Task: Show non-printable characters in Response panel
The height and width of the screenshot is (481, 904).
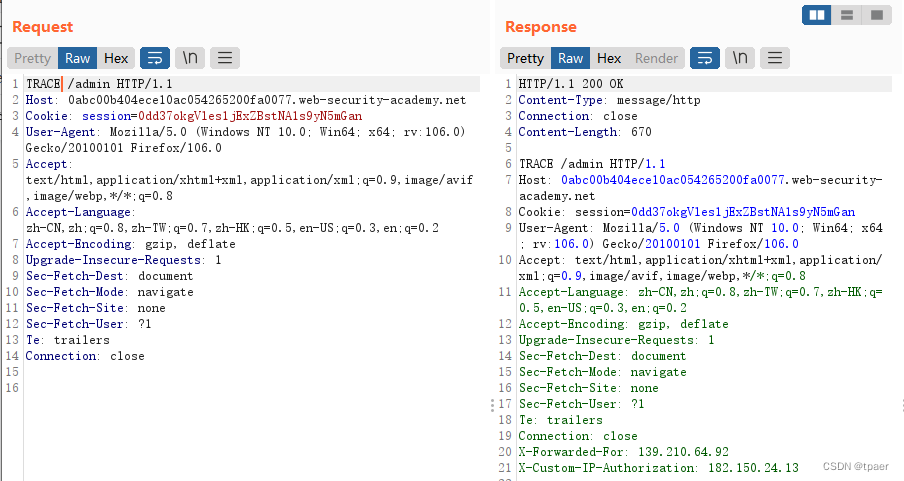Action: tap(740, 58)
